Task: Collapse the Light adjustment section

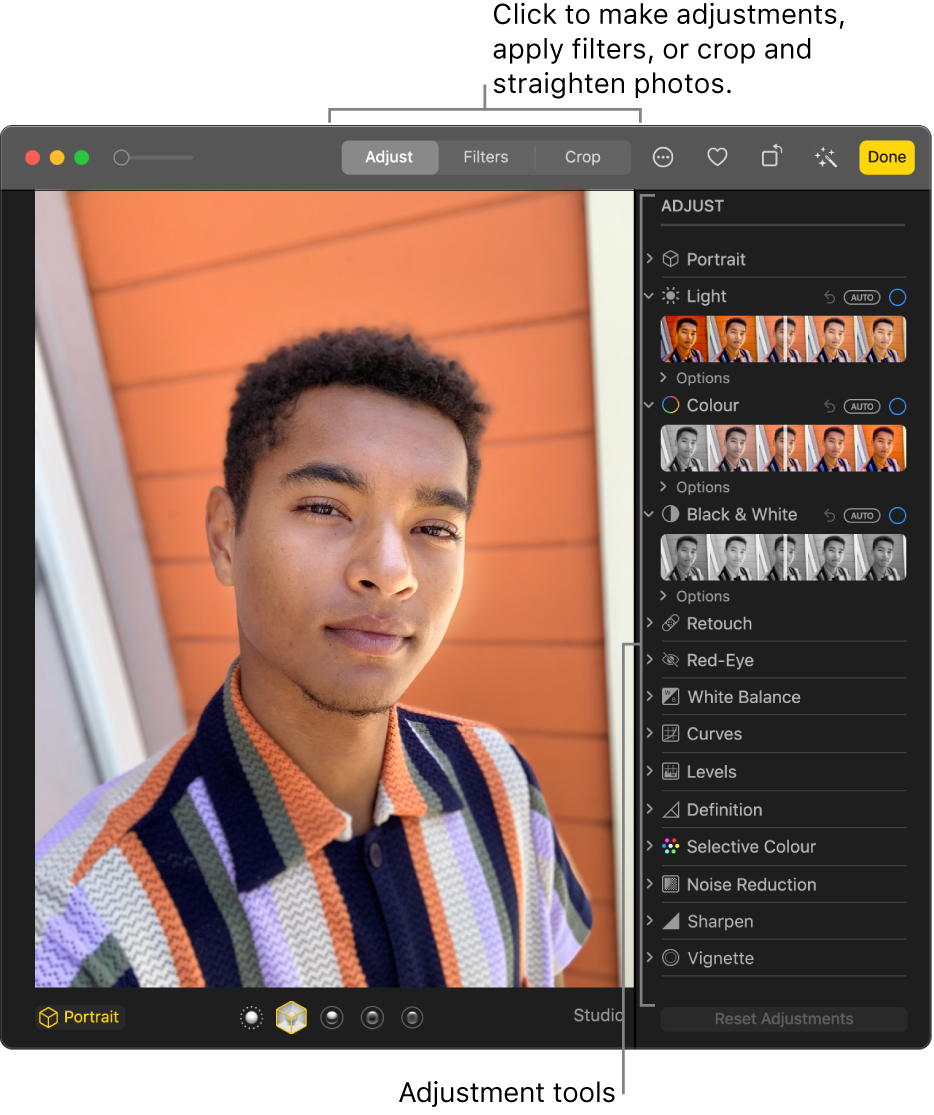Action: coord(650,296)
